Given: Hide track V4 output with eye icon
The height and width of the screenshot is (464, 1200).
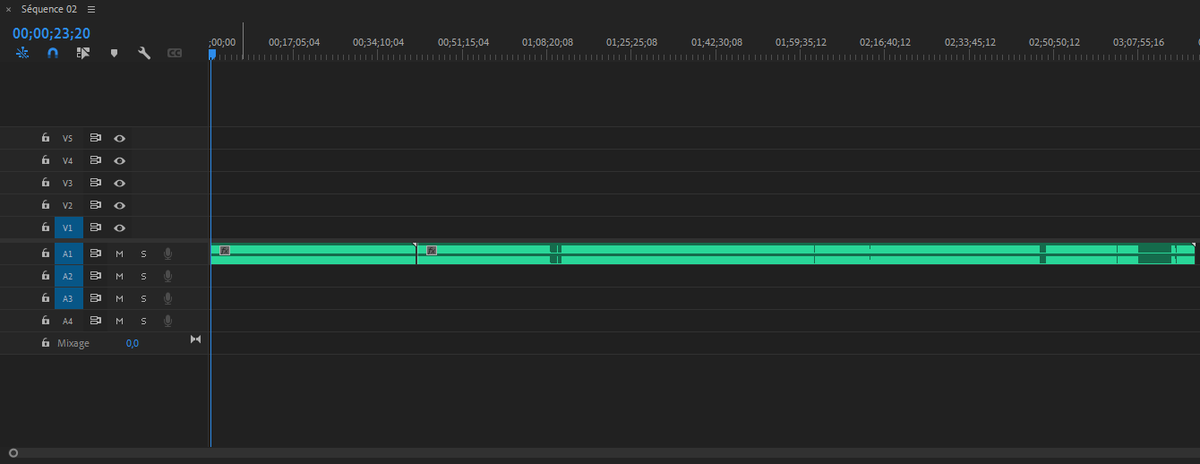Looking at the screenshot, I should 119,160.
